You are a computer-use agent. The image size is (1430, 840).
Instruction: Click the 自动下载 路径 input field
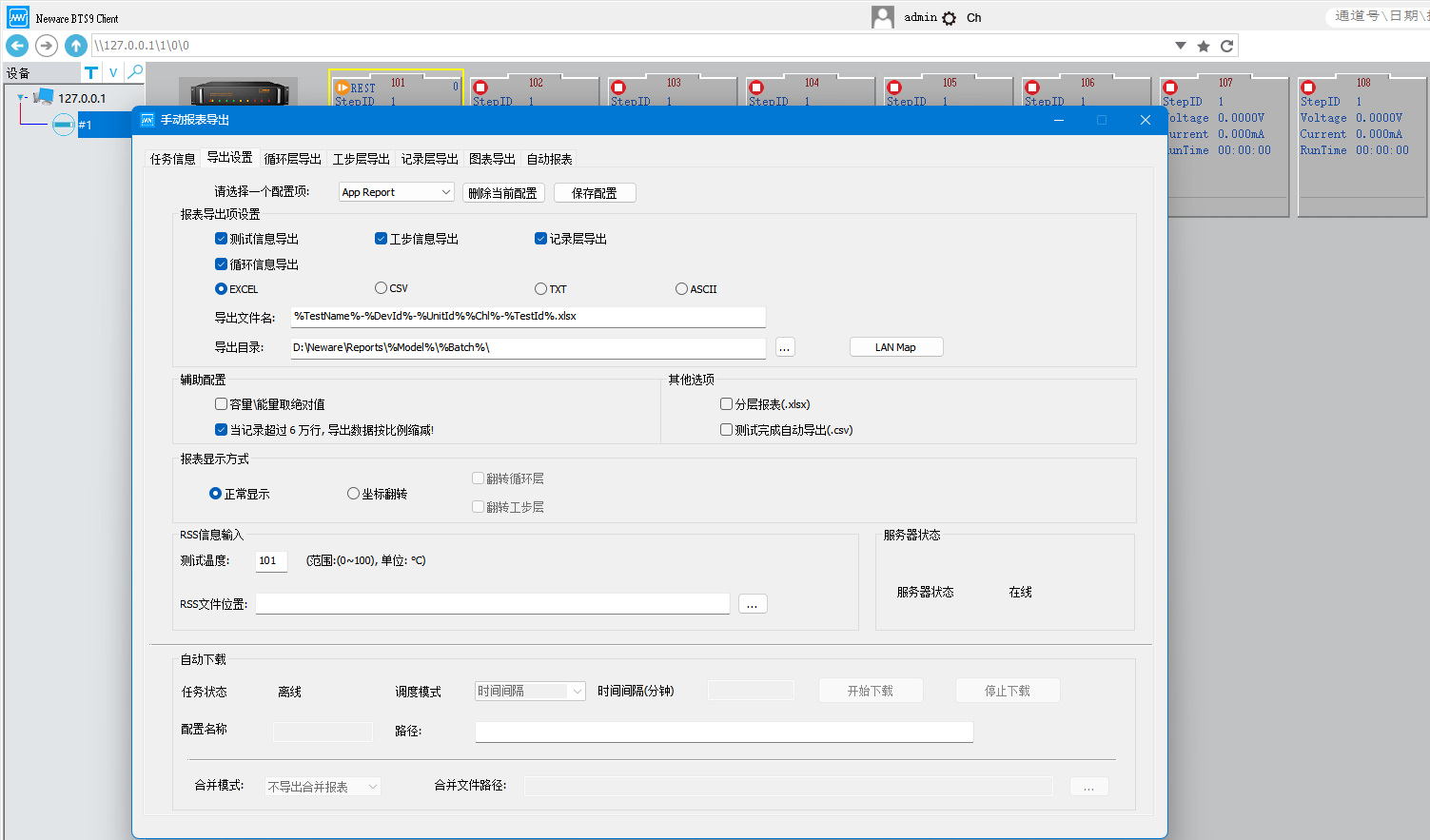724,732
